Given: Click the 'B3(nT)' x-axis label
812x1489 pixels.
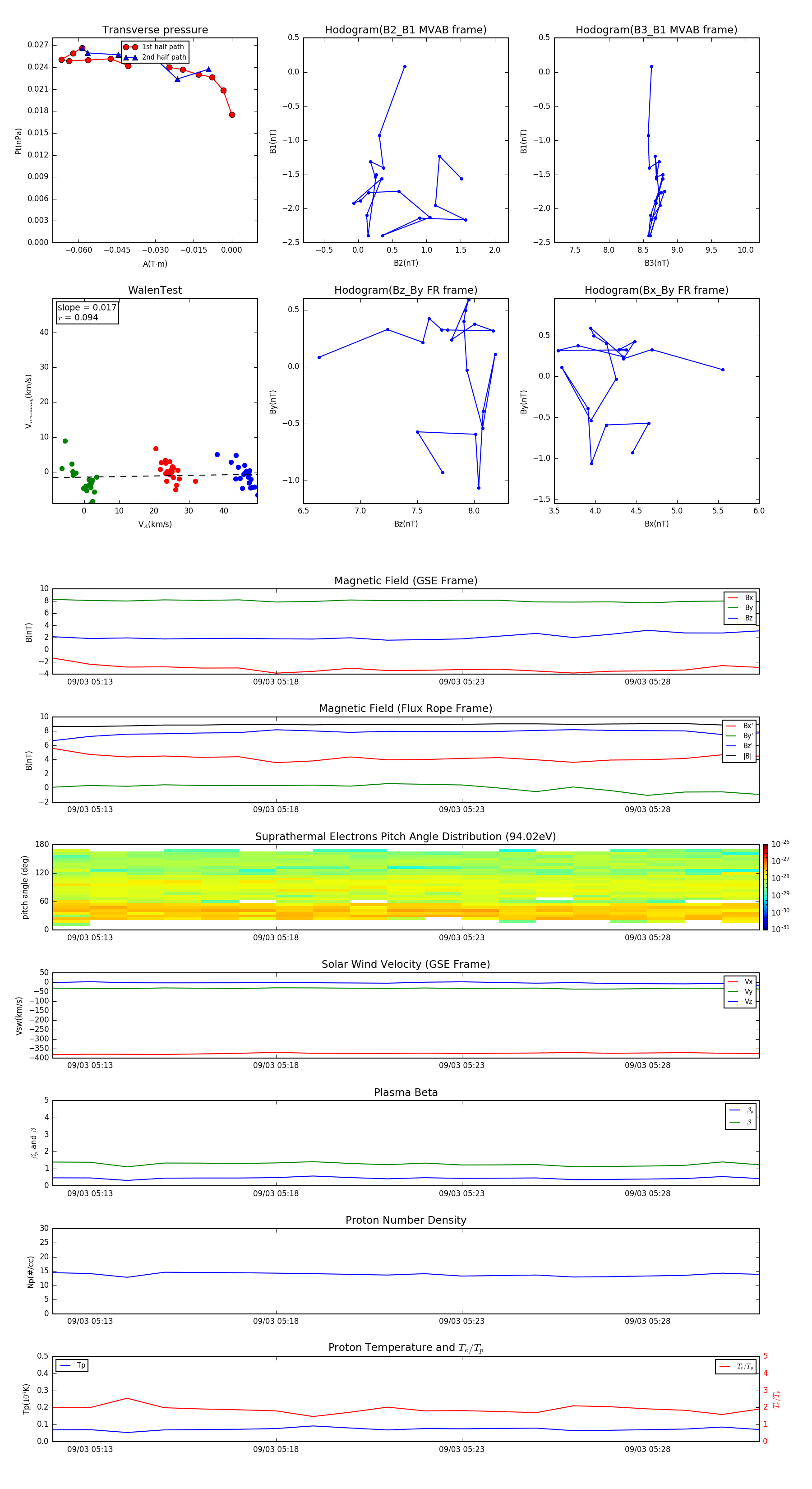Looking at the screenshot, I should pos(656,263).
